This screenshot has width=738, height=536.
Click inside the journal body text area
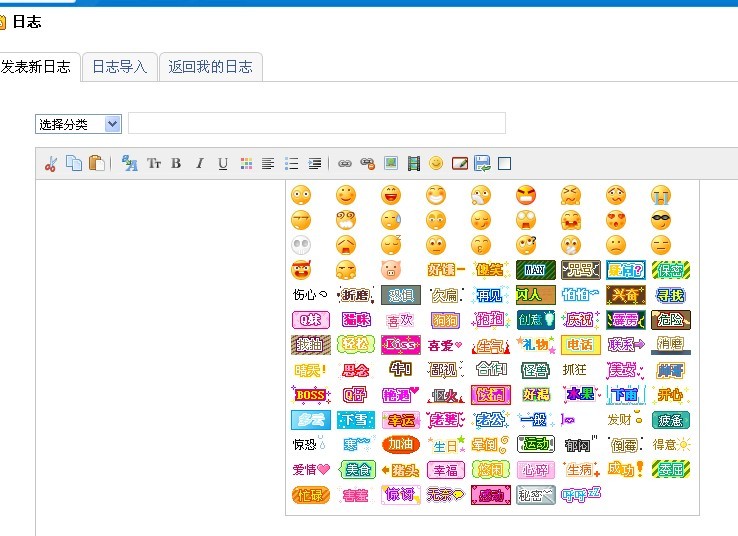[160, 358]
